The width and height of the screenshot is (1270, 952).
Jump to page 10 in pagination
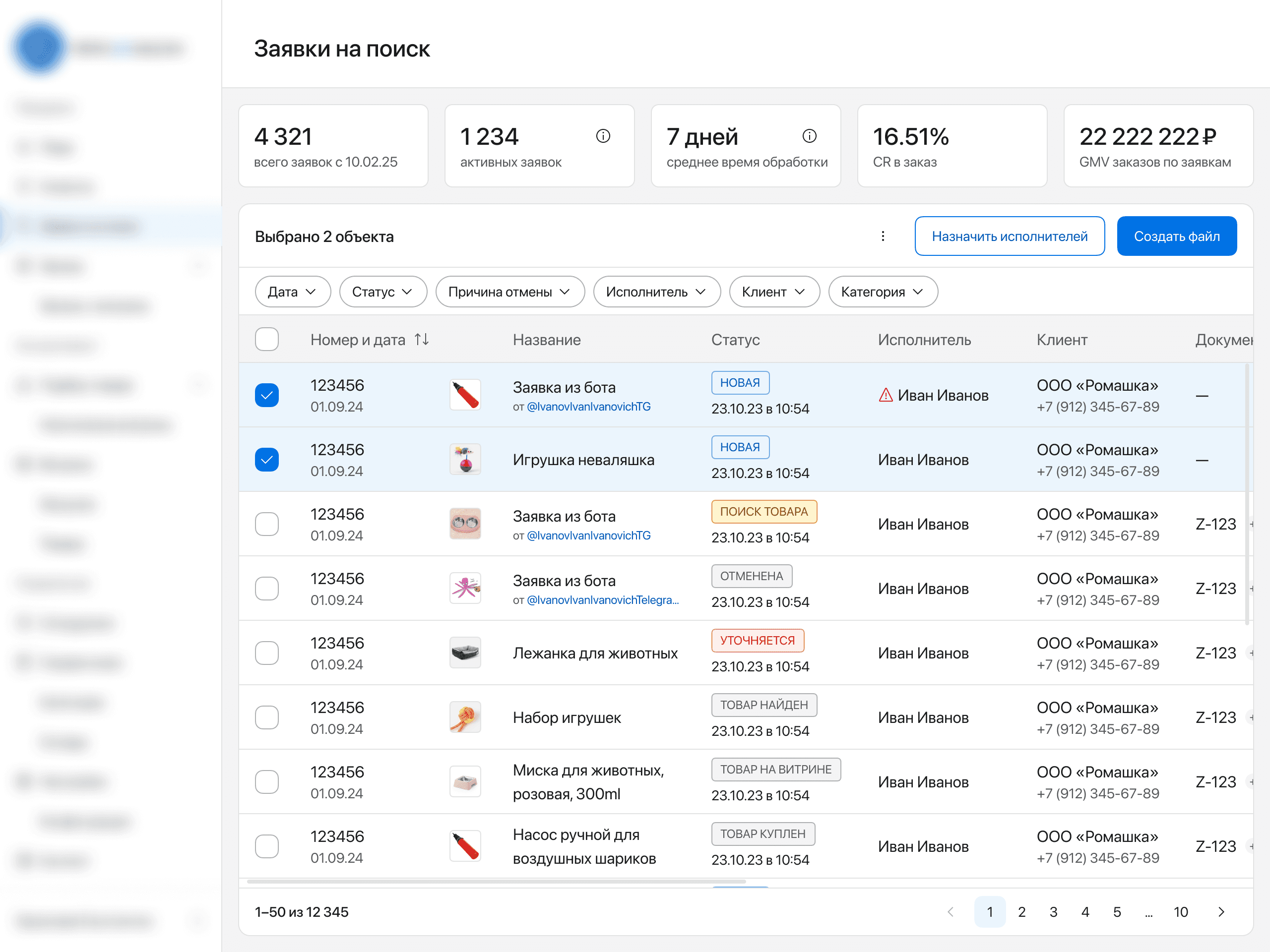[x=1180, y=912]
